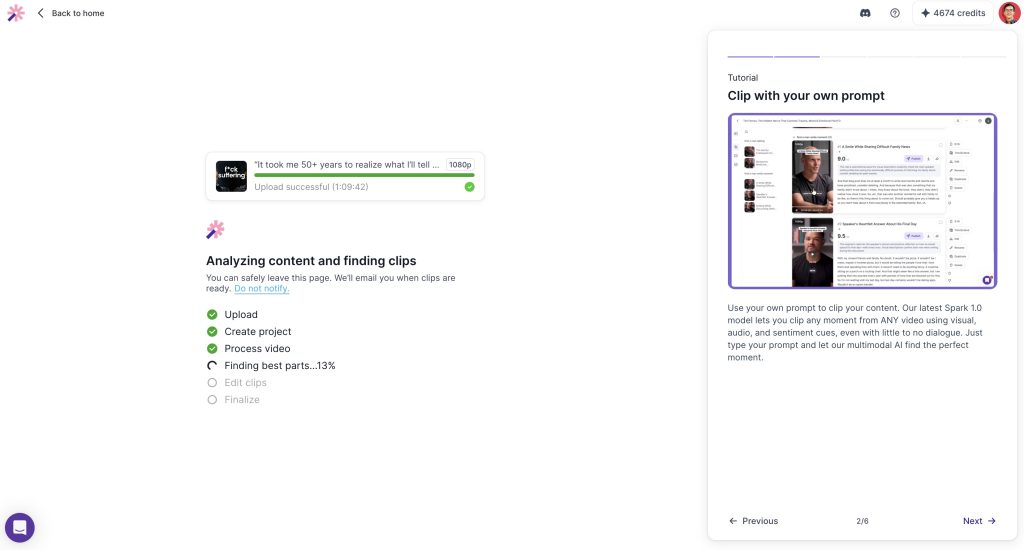Click the Upload step green checkmark
The width and height of the screenshot is (1024, 550).
(212, 314)
